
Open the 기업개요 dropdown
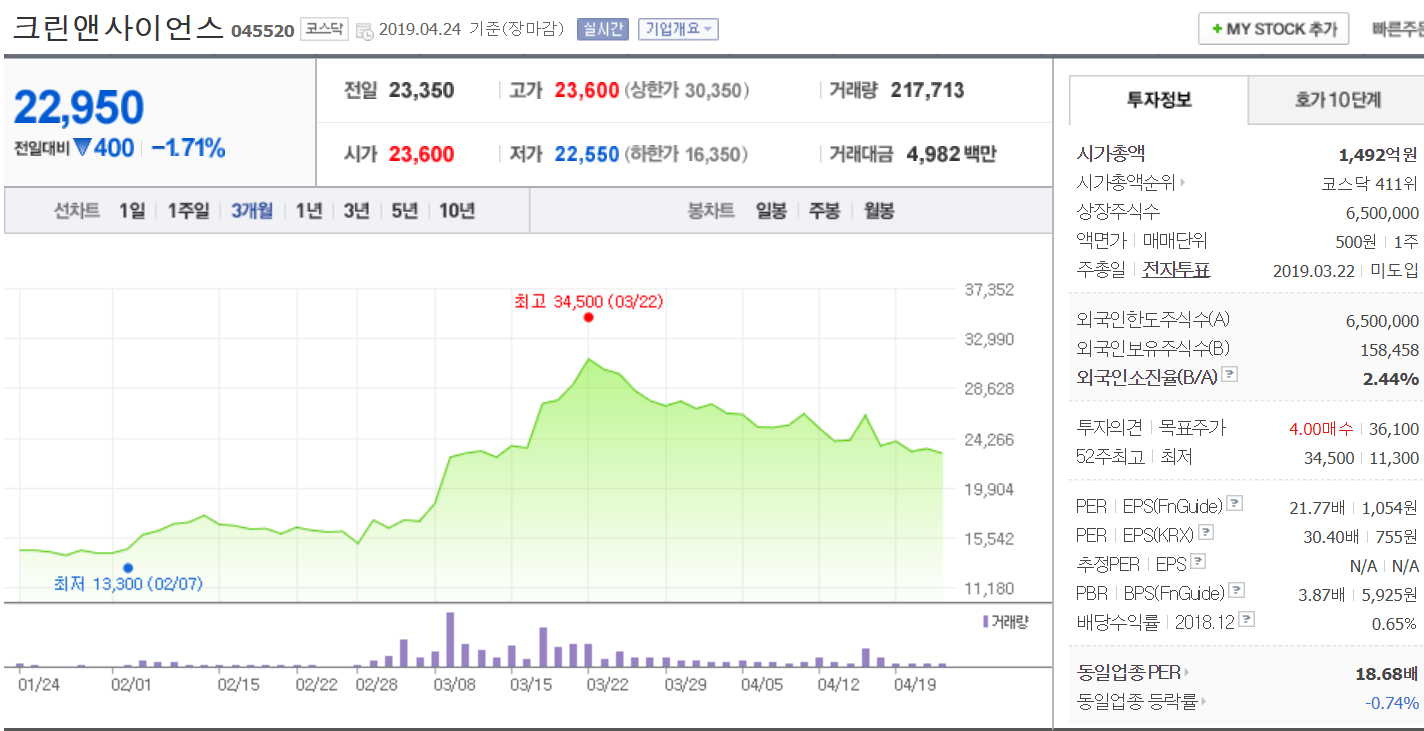tap(678, 29)
